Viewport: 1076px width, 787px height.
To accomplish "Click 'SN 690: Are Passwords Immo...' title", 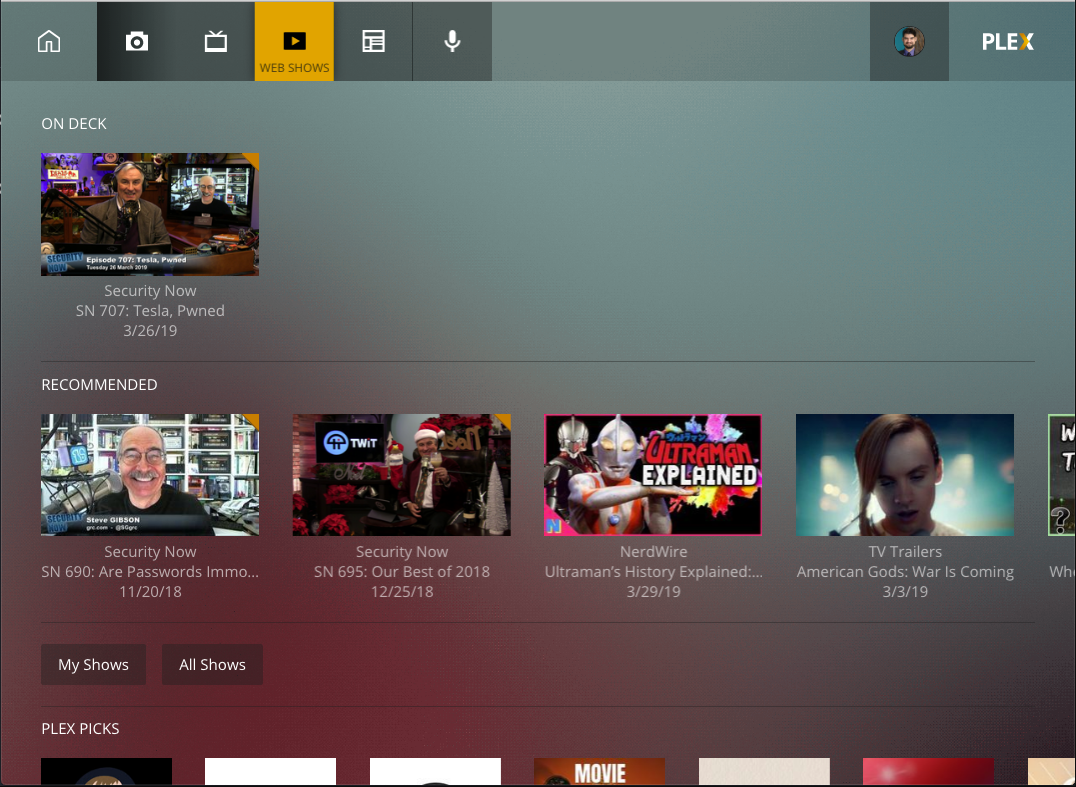I will (x=150, y=572).
